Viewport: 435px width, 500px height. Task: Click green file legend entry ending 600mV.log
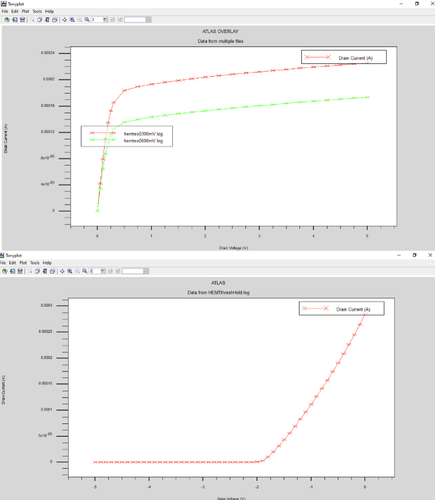click(x=127, y=141)
